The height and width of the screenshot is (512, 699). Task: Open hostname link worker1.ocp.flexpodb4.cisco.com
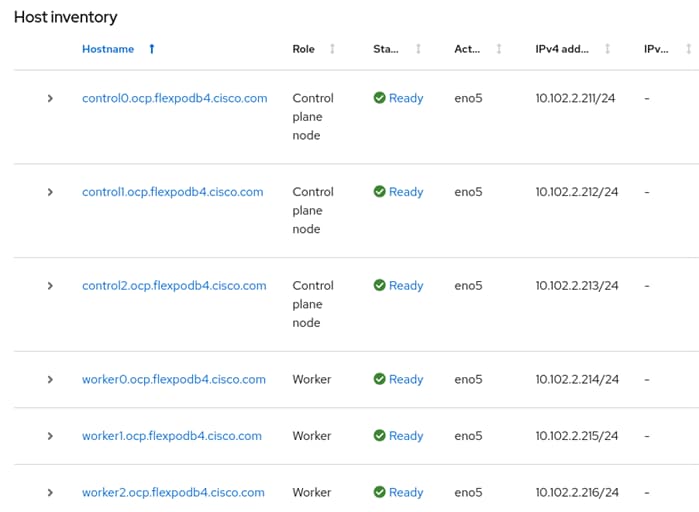coord(172,436)
